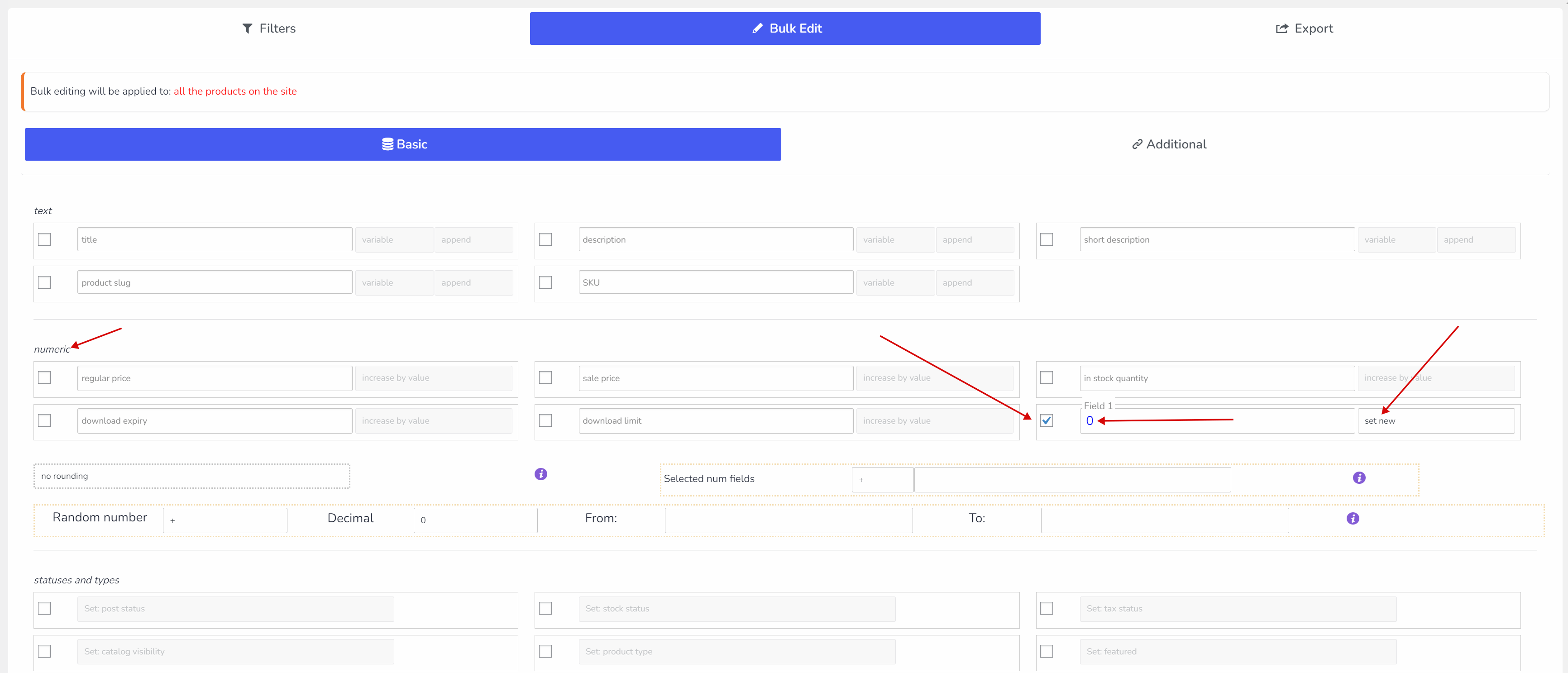The height and width of the screenshot is (673, 1568).
Task: Click the info icon next to no rounding
Action: coord(540,474)
